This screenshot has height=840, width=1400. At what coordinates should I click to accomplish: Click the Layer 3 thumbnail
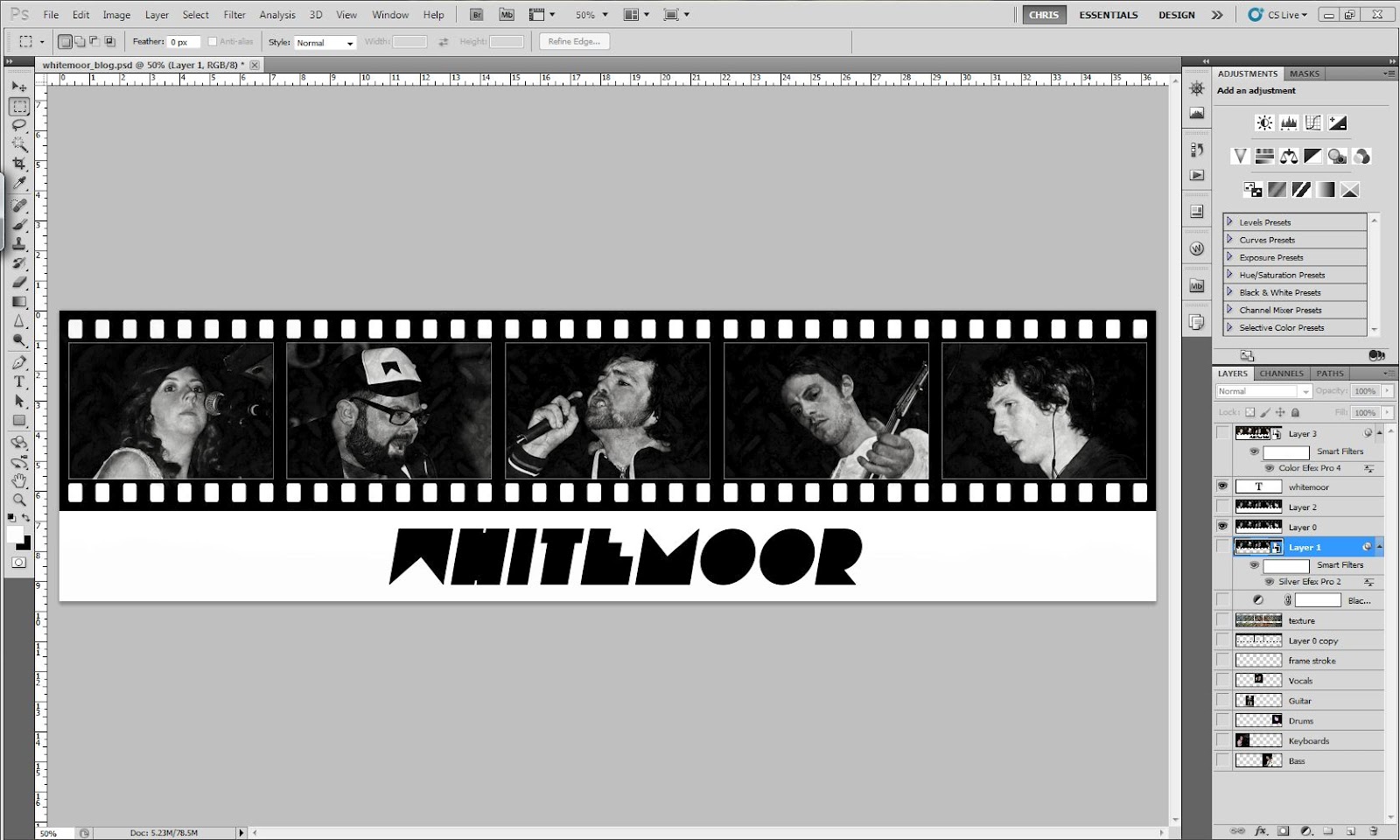coord(1253,433)
